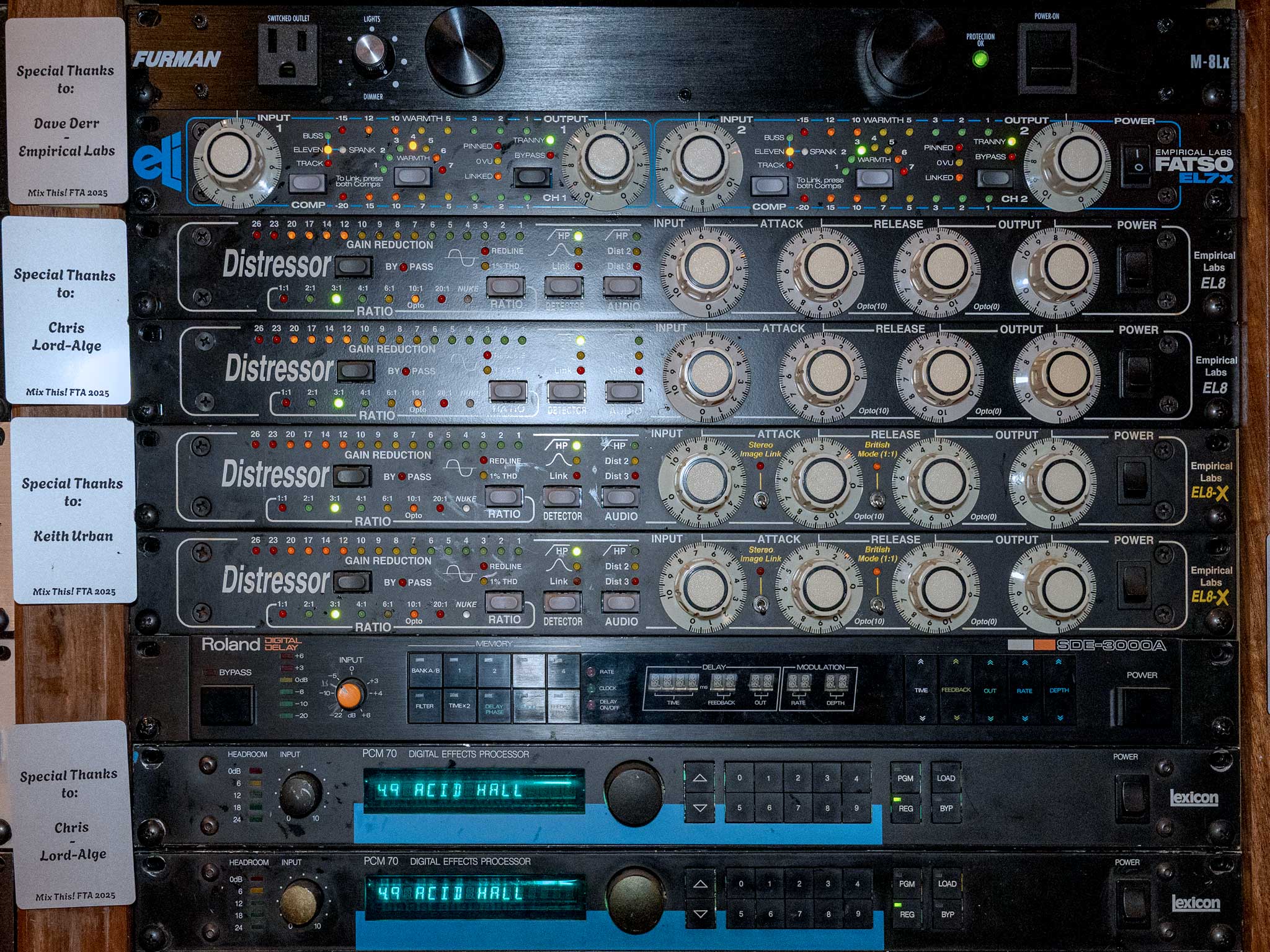This screenshot has width=1270, height=952.
Task: Click the orange Roland INPUT level knob
Action: (351, 694)
